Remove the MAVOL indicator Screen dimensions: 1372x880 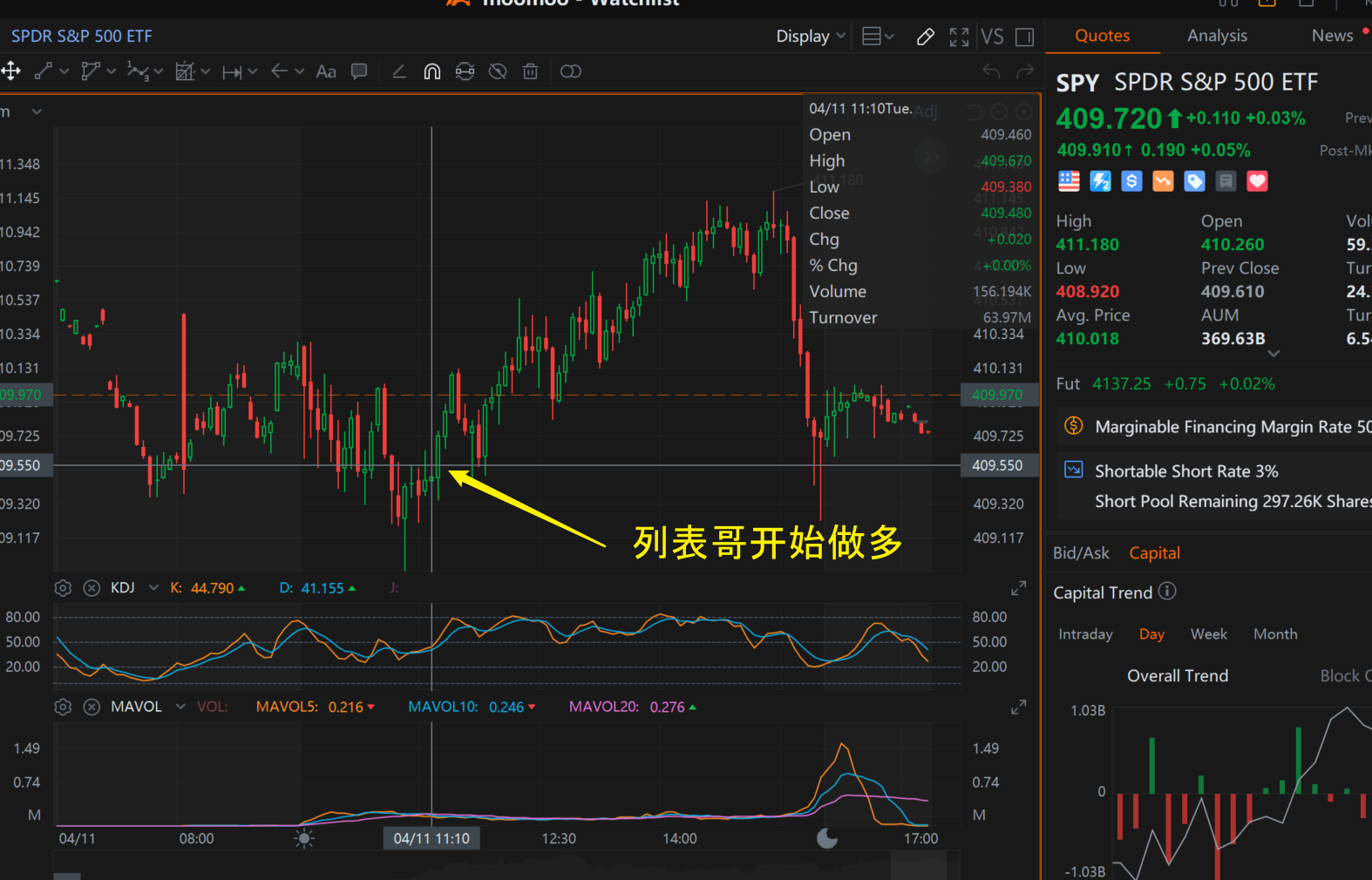(92, 707)
